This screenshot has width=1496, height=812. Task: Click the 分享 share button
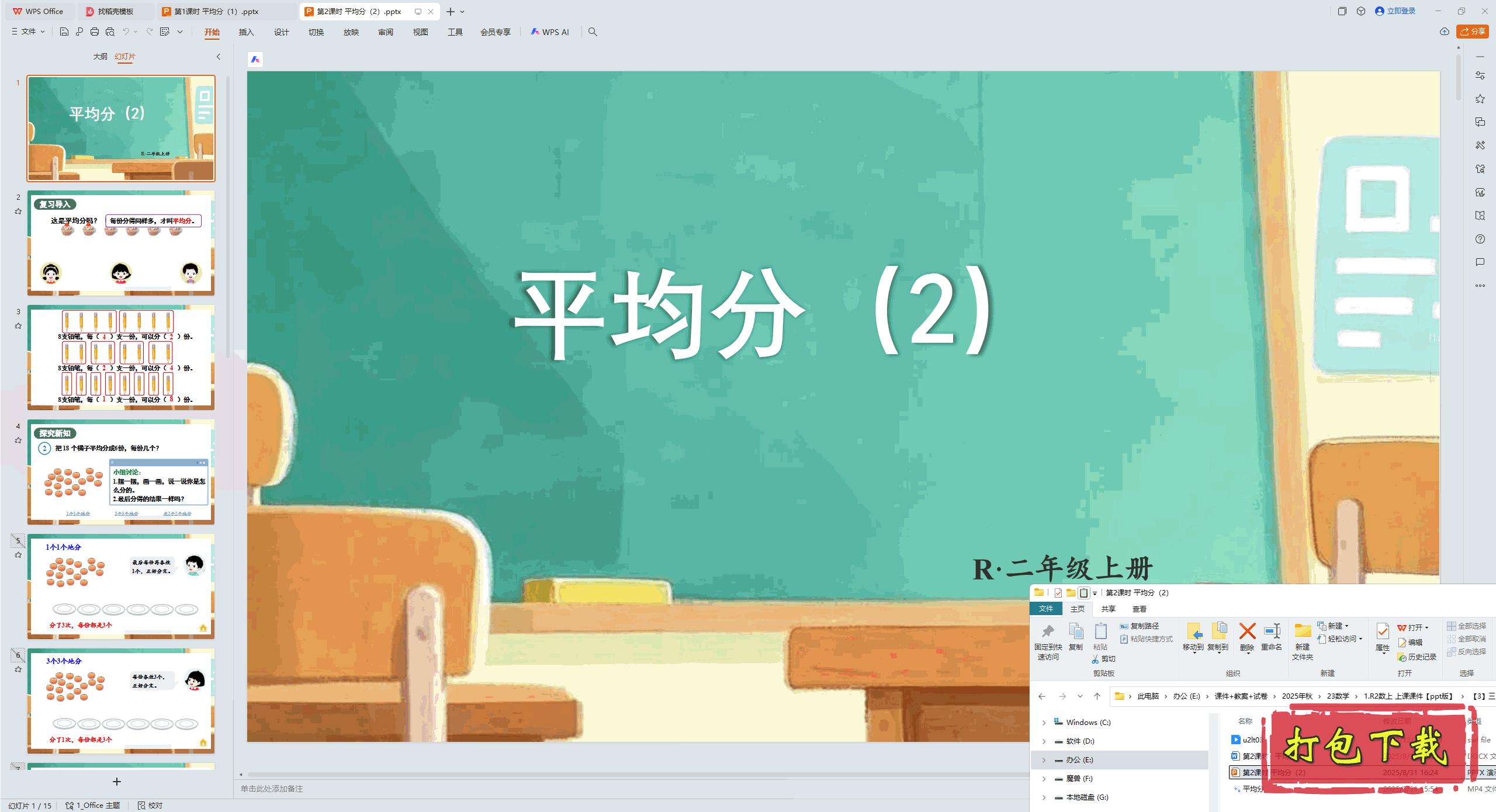(1473, 32)
